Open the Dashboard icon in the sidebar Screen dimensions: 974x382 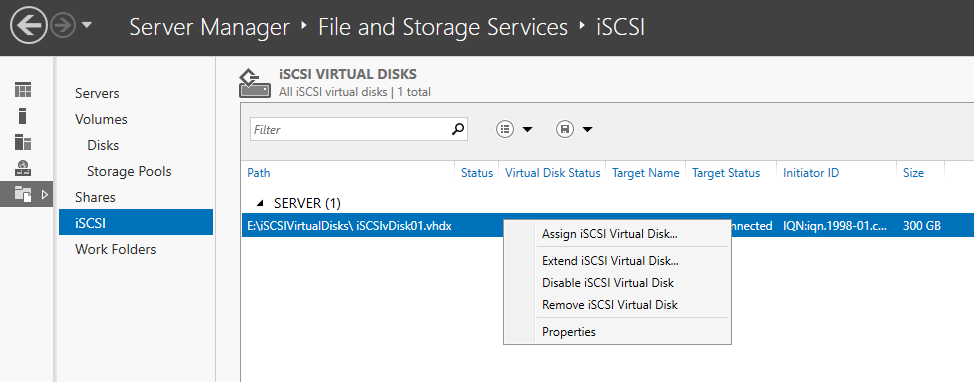(23, 90)
